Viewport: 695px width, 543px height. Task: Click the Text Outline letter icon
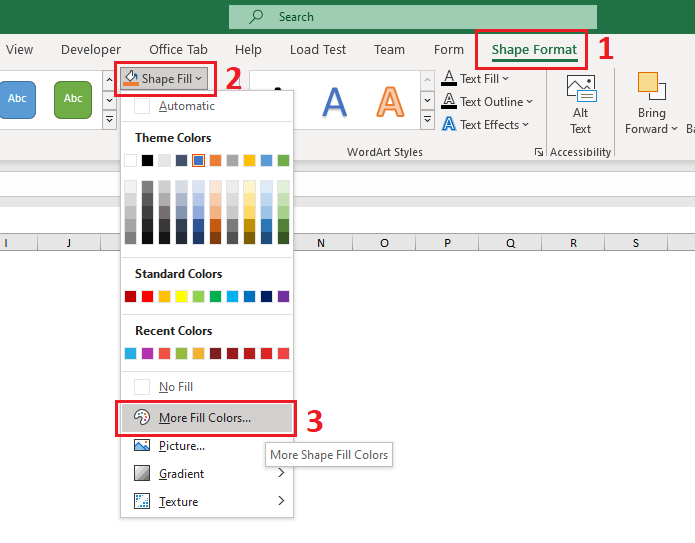click(x=449, y=101)
